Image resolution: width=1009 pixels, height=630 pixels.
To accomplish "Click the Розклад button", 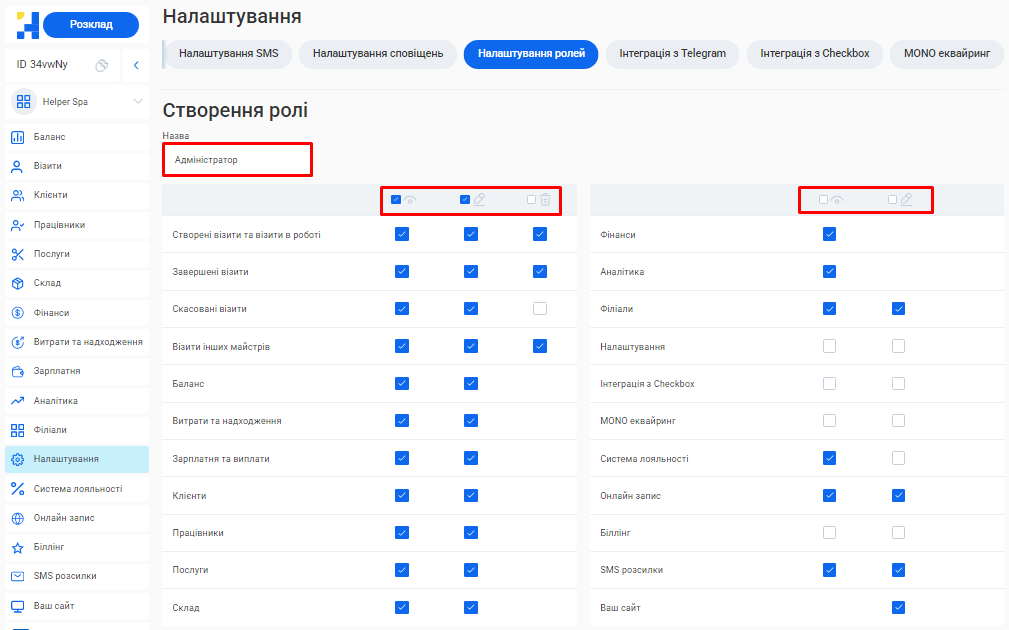I will [91, 24].
